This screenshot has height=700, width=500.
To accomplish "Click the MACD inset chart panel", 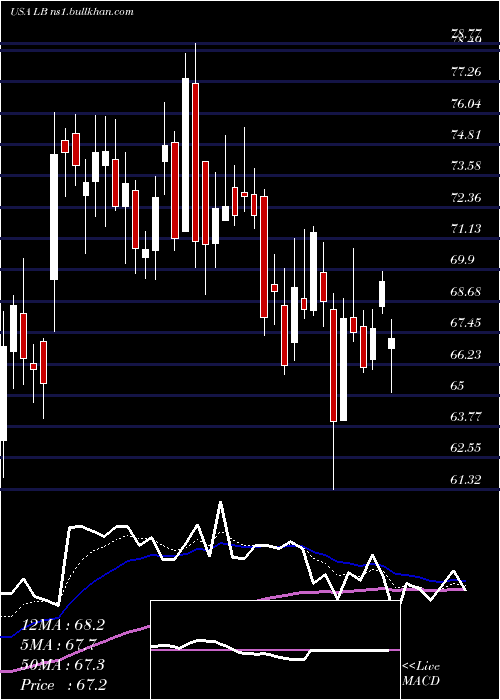I will coord(275,650).
